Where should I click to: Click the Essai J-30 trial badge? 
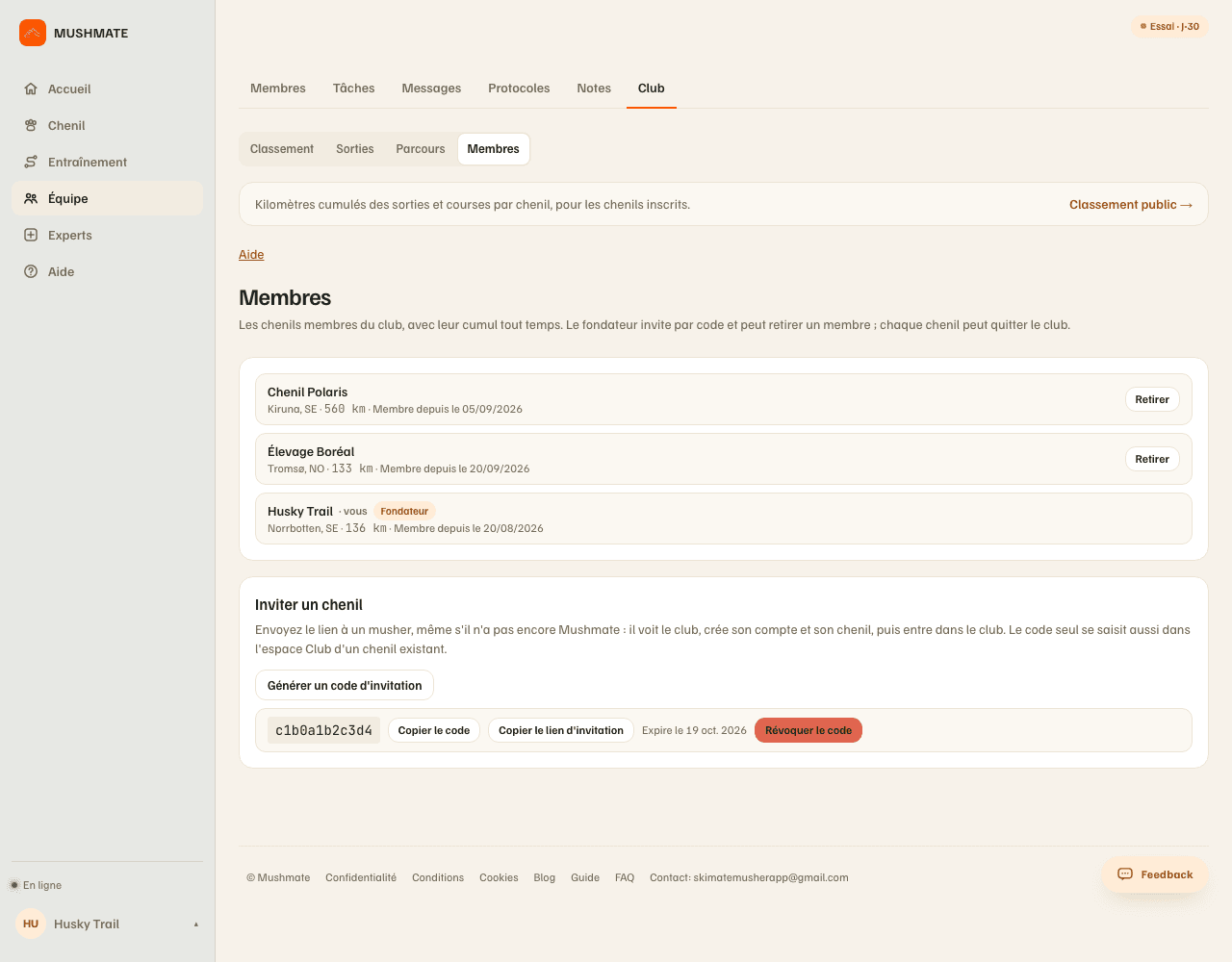pyautogui.click(x=1169, y=27)
